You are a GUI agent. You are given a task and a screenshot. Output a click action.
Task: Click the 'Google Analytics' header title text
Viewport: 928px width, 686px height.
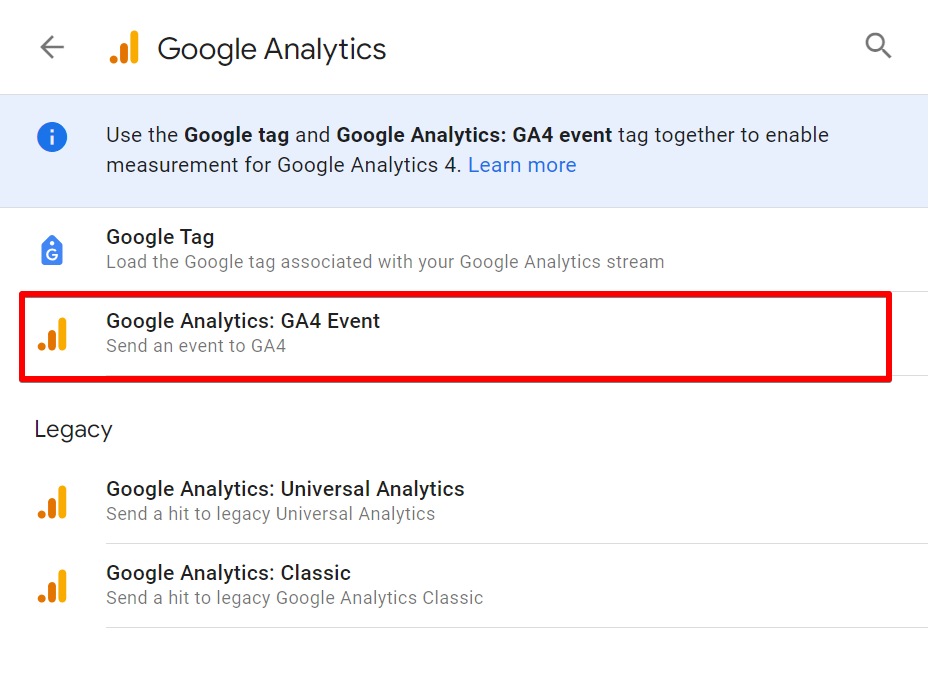(x=271, y=49)
